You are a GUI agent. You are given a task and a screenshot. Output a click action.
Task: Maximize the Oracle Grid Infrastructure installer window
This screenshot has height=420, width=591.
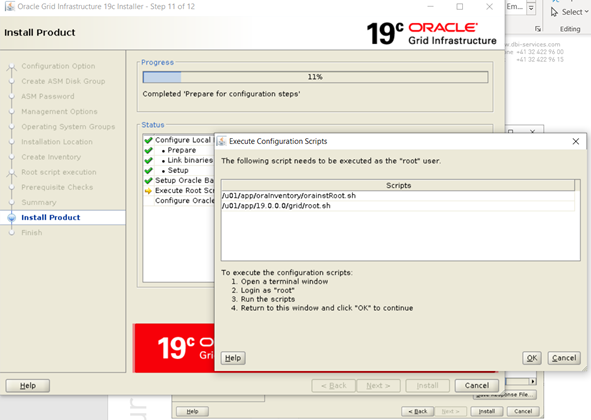(x=459, y=6)
